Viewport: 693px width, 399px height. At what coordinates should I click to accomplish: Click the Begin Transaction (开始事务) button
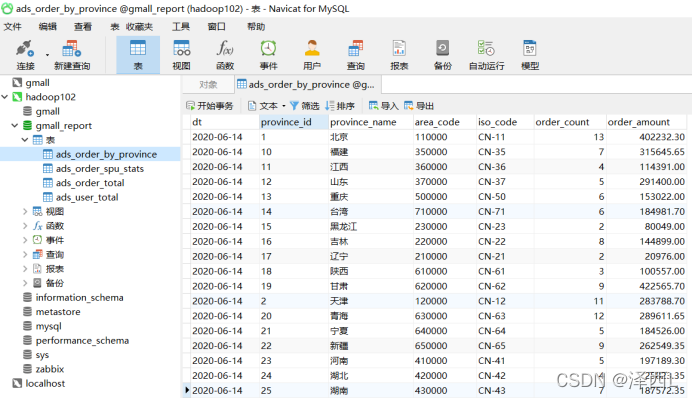pos(209,106)
